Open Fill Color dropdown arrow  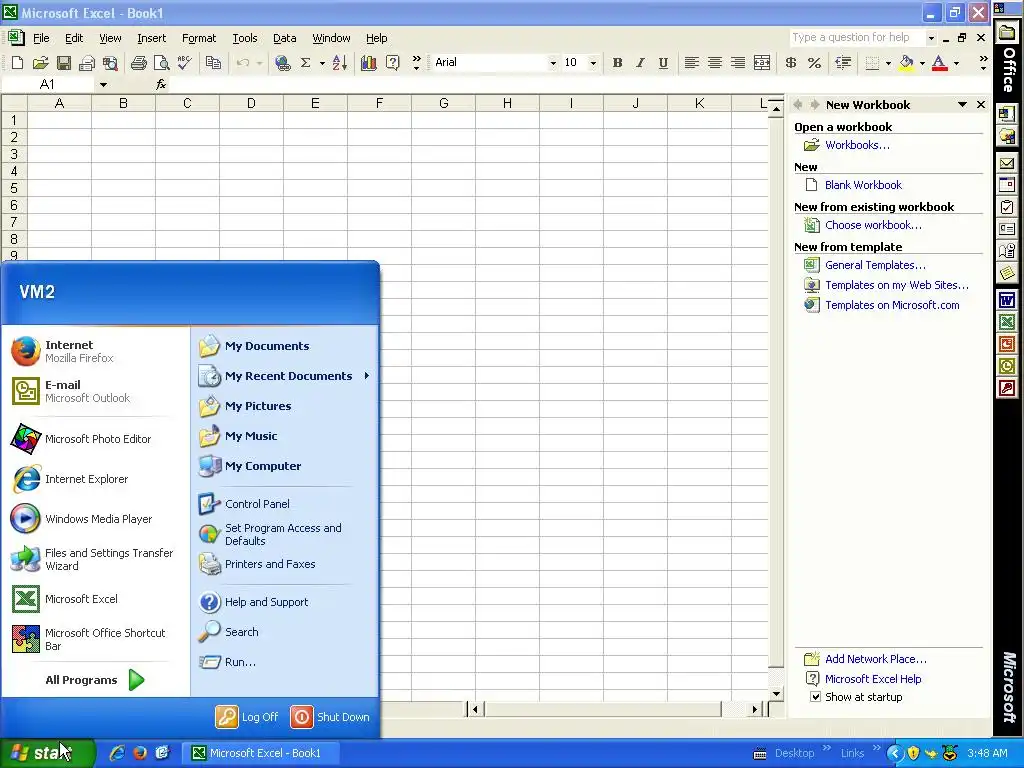point(922,63)
